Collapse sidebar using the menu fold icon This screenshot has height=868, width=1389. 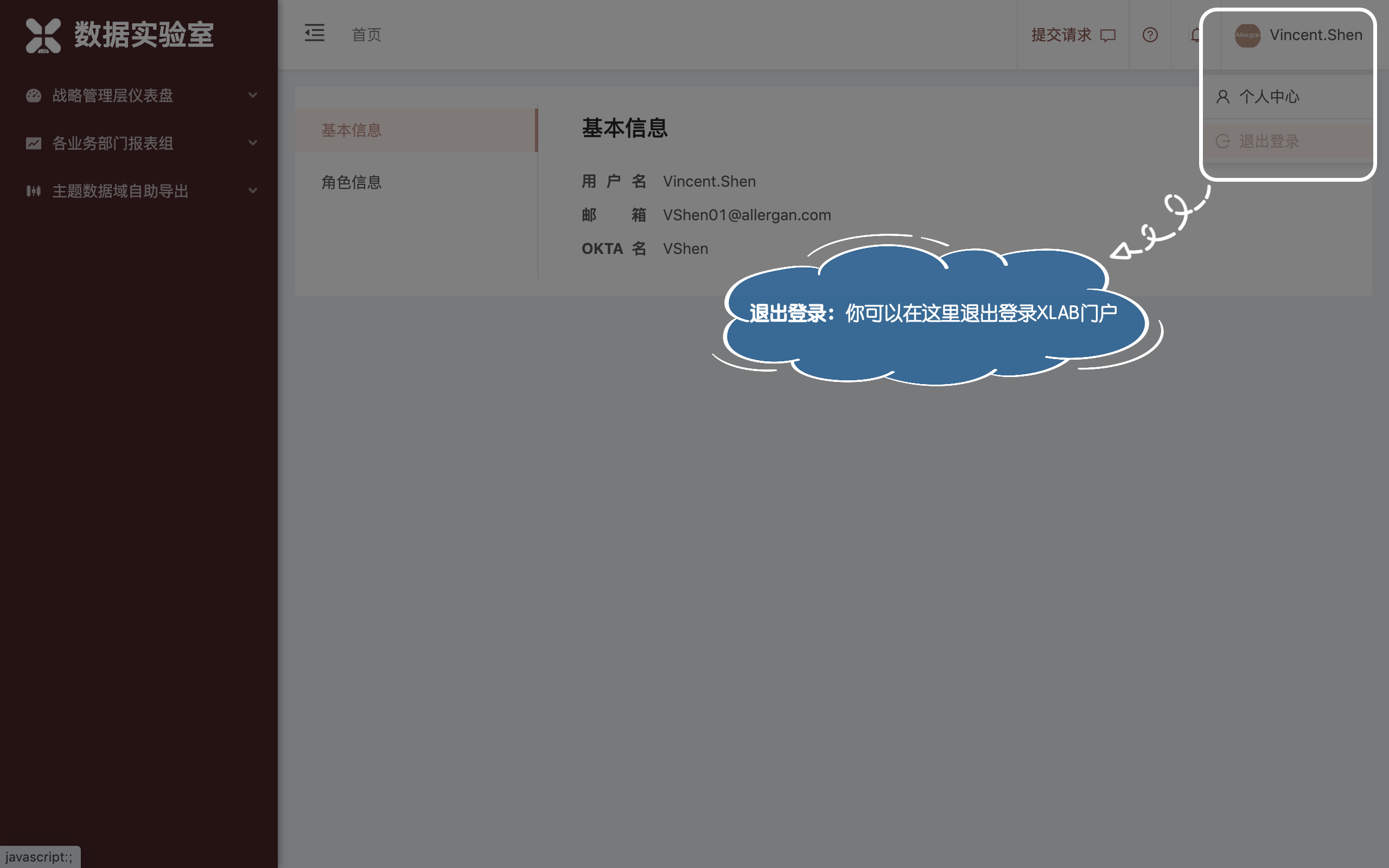(x=314, y=33)
